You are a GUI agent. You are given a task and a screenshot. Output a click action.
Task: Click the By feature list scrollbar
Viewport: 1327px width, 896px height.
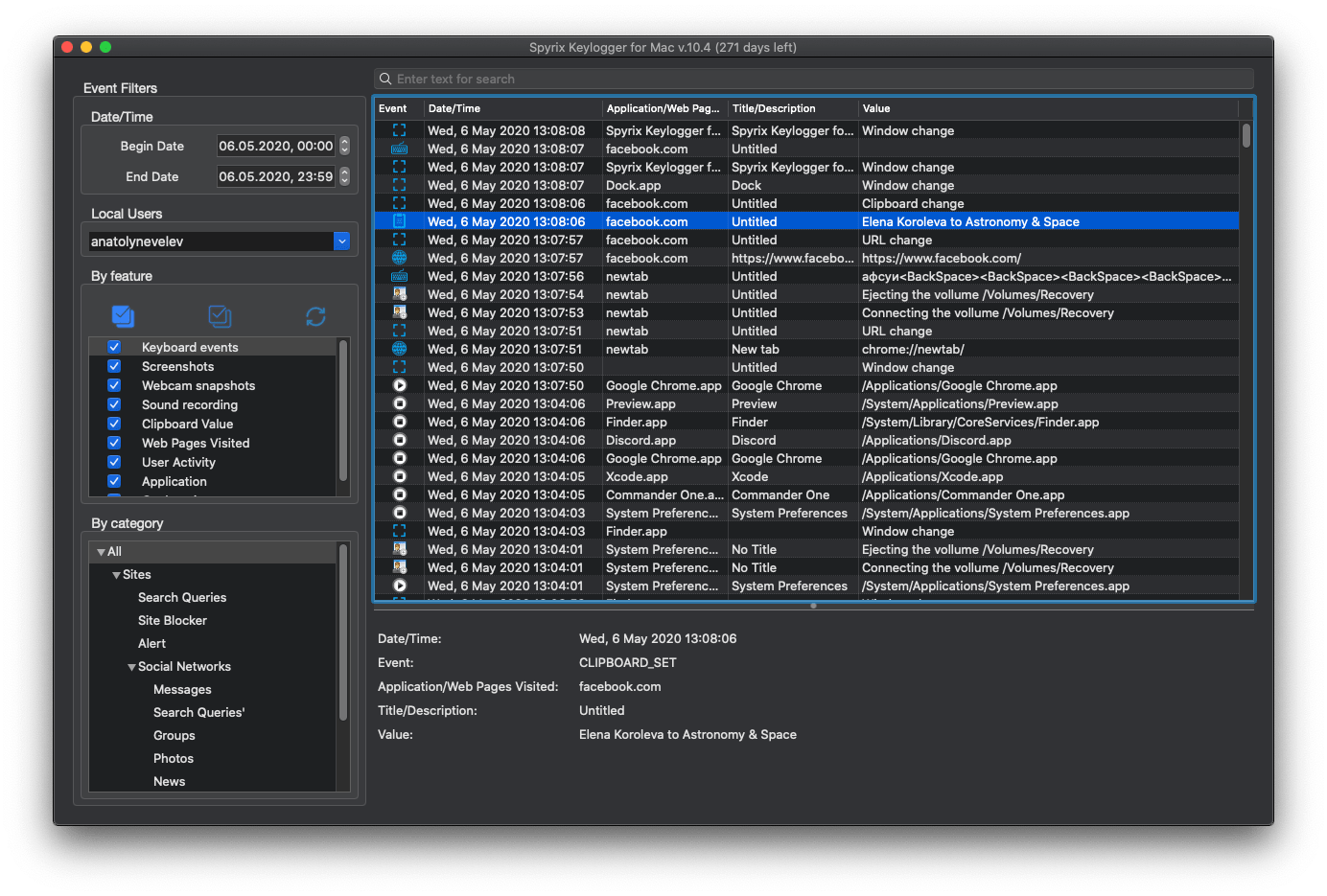(343, 410)
